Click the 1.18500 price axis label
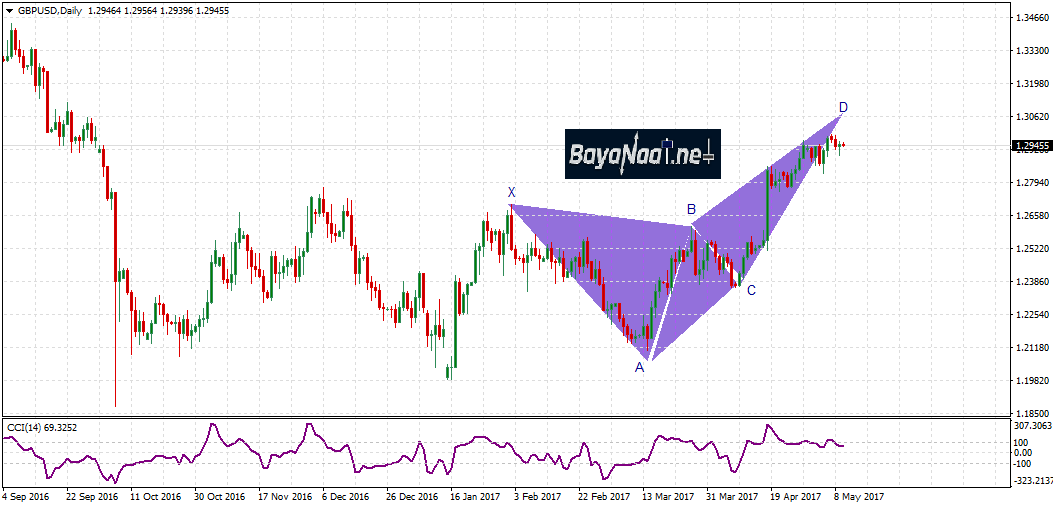Viewport: 1053px width, 508px height. 1032,412
